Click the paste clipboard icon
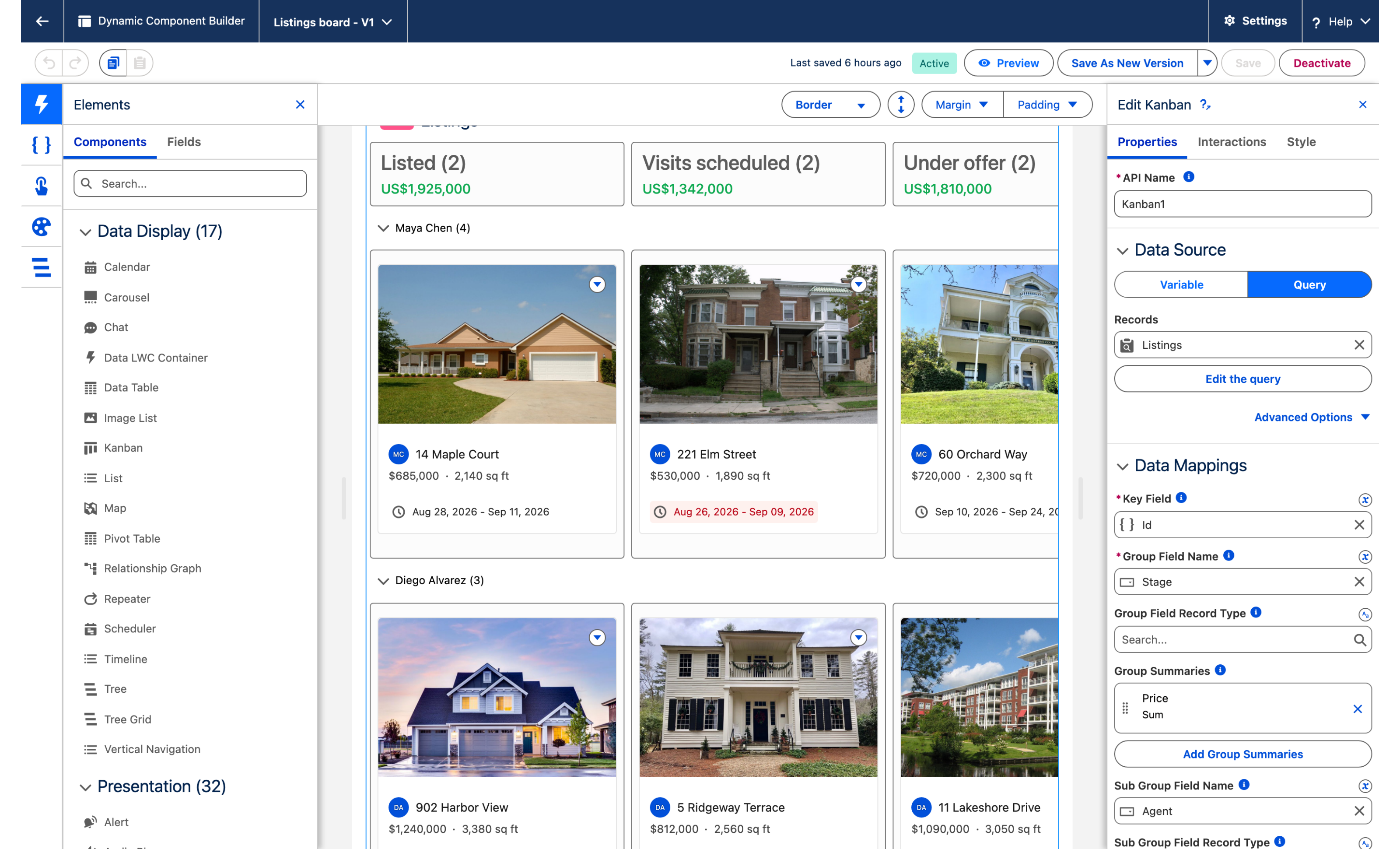This screenshot has height=849, width=1400. 140,63
